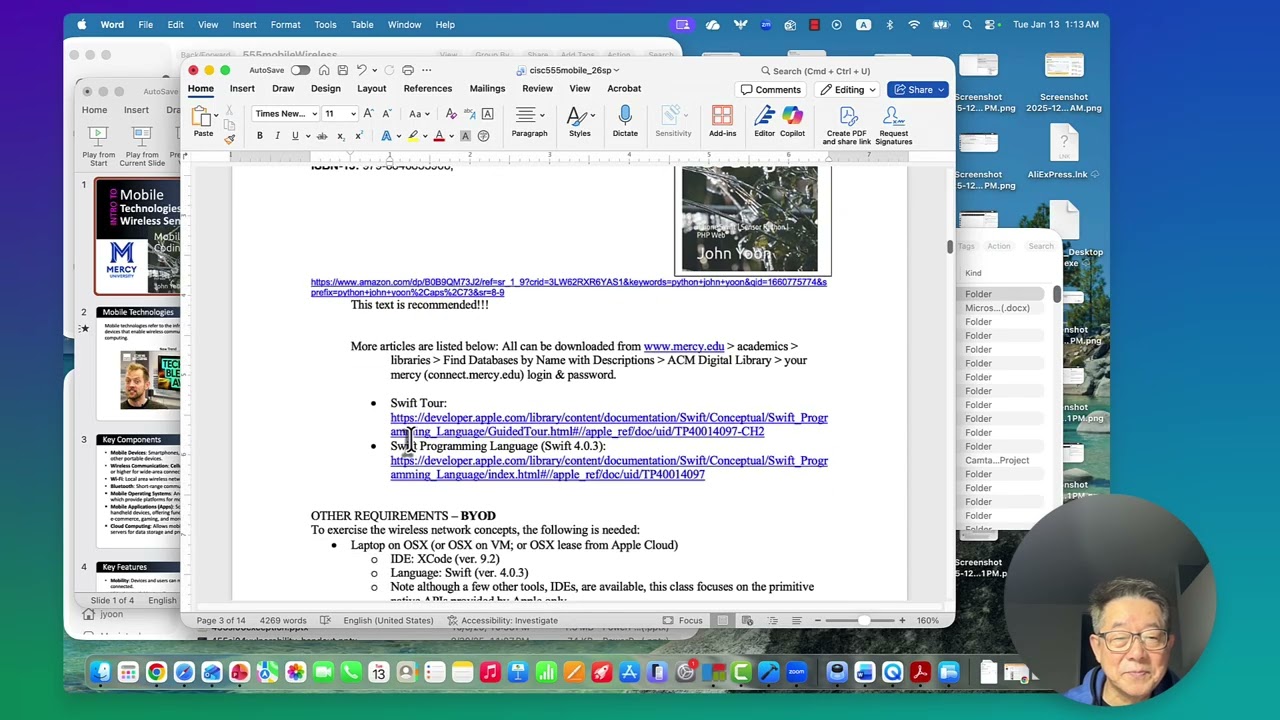Screen dimensions: 1280x720
Task: Open the Table menu in menu bar
Action: pos(362,24)
